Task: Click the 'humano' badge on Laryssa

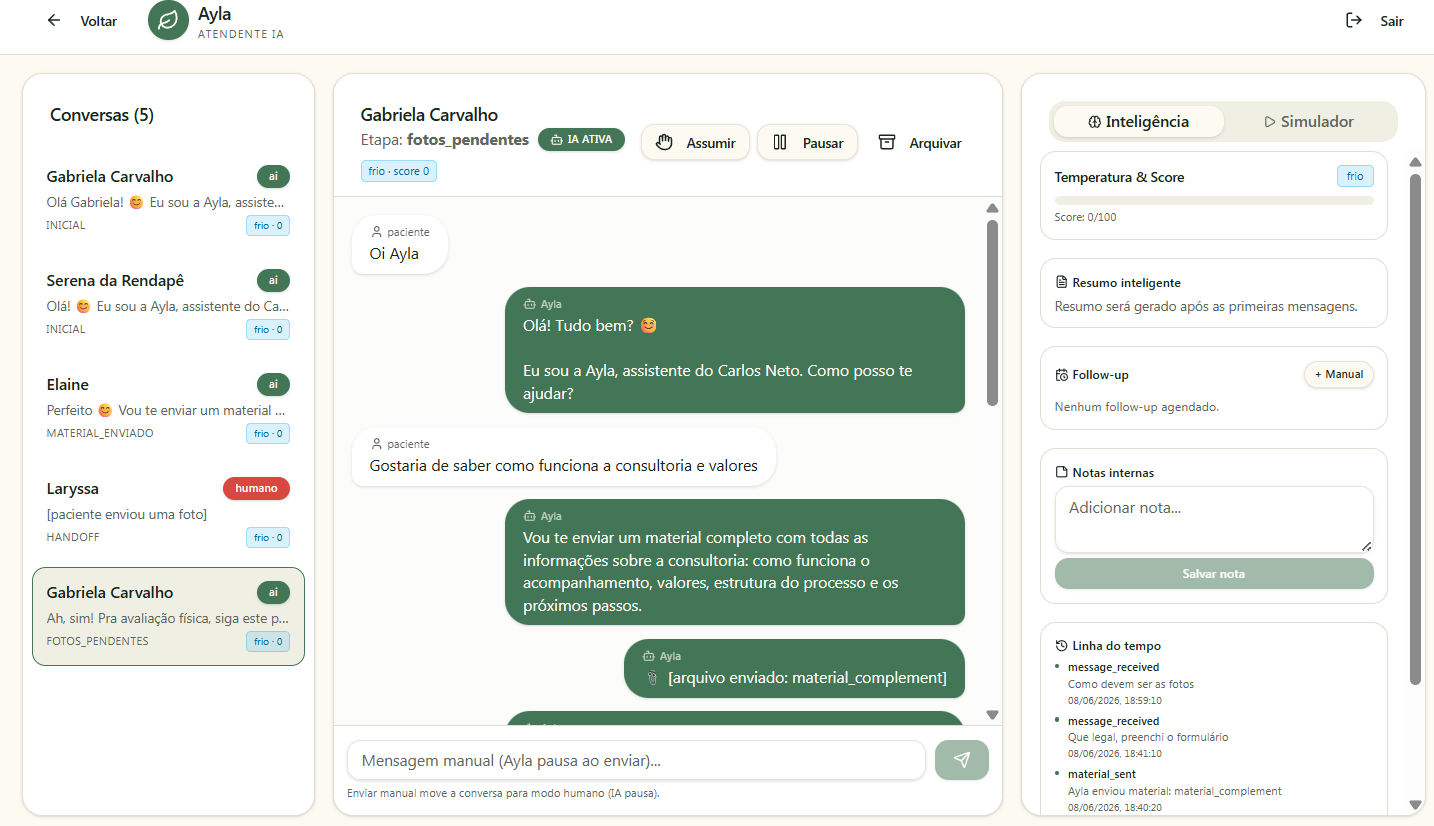Action: click(256, 488)
